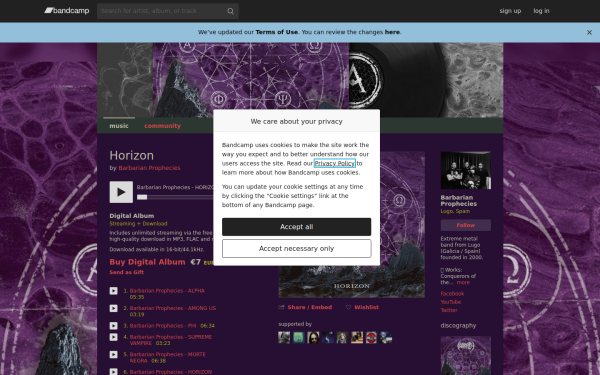Open the first supporter avatar
The image size is (600, 375).
click(284, 338)
